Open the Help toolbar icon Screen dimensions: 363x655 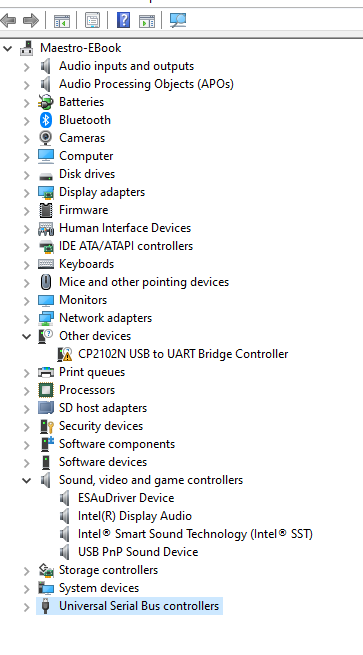(123, 20)
